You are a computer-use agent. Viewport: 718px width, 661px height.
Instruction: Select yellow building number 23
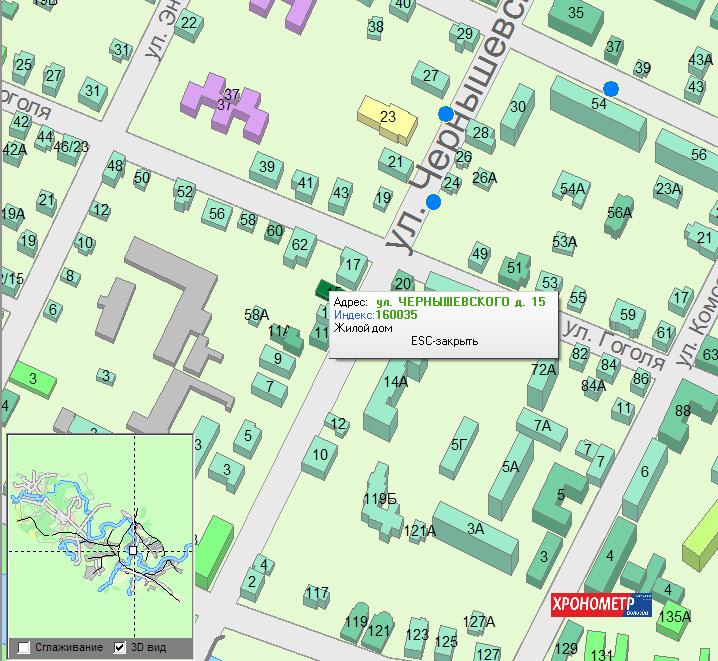tap(386, 118)
